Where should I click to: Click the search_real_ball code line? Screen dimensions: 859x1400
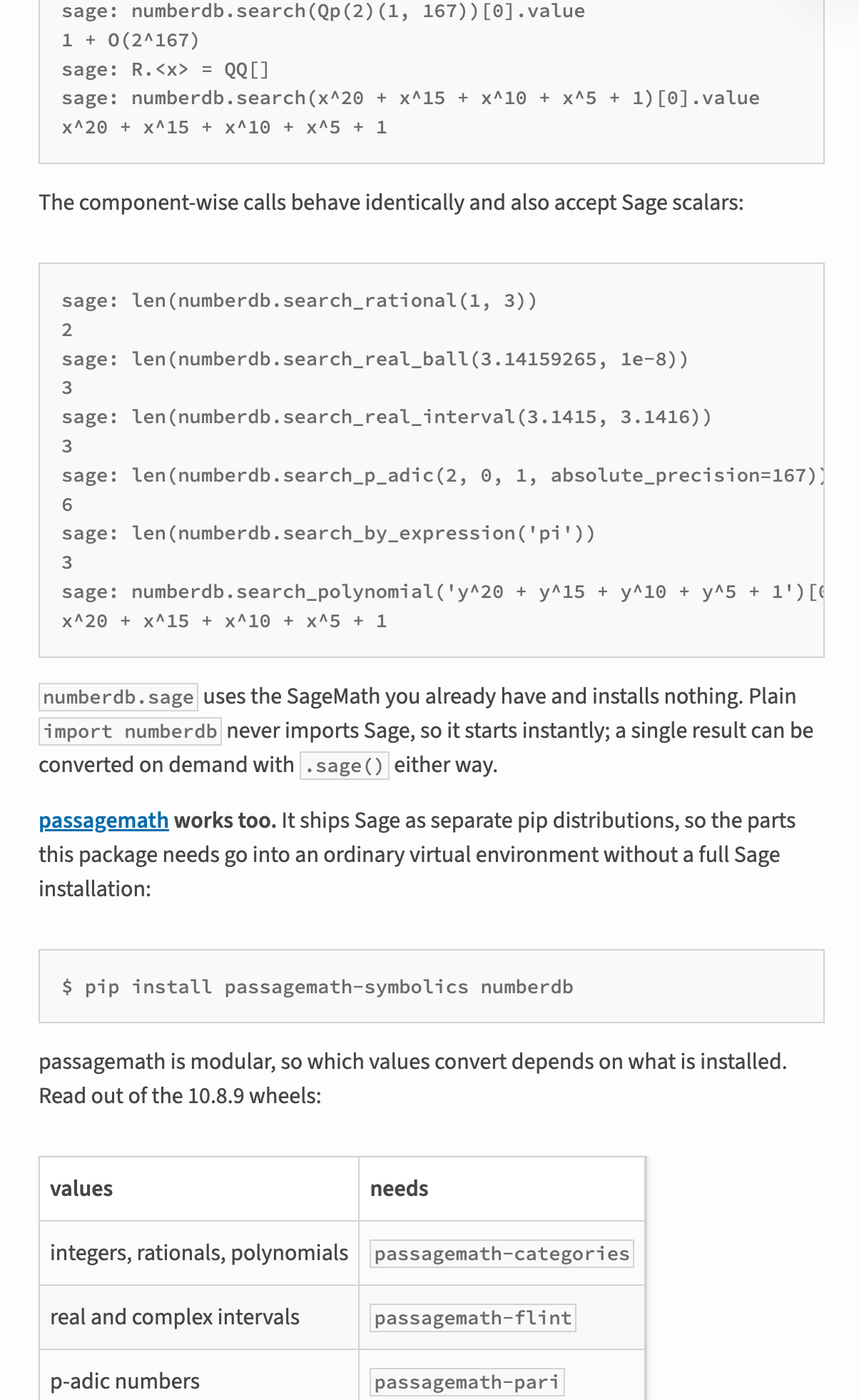tap(375, 359)
